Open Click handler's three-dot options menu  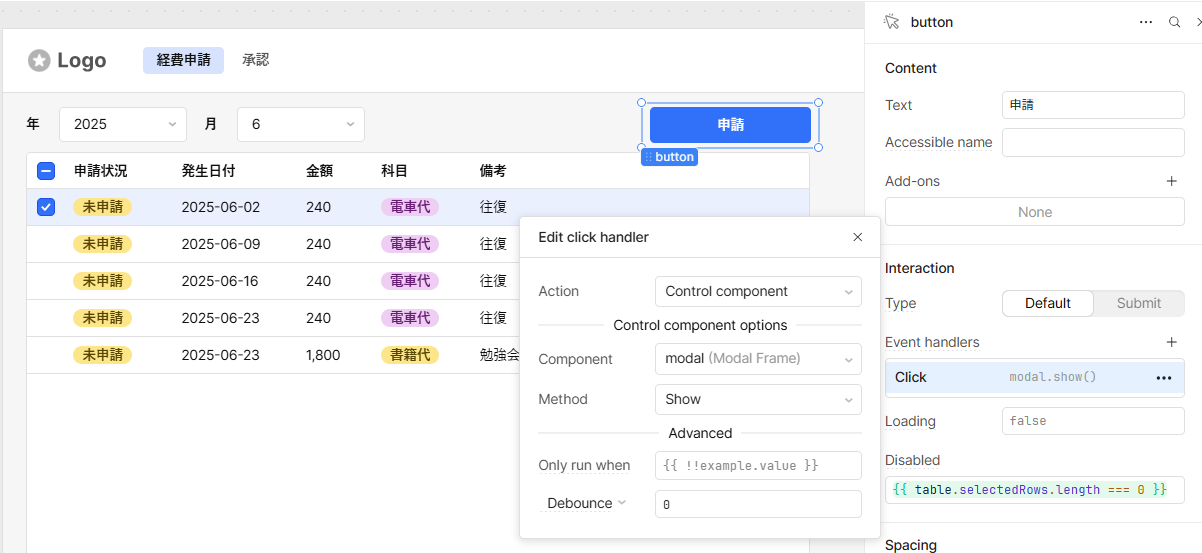coord(1164,378)
